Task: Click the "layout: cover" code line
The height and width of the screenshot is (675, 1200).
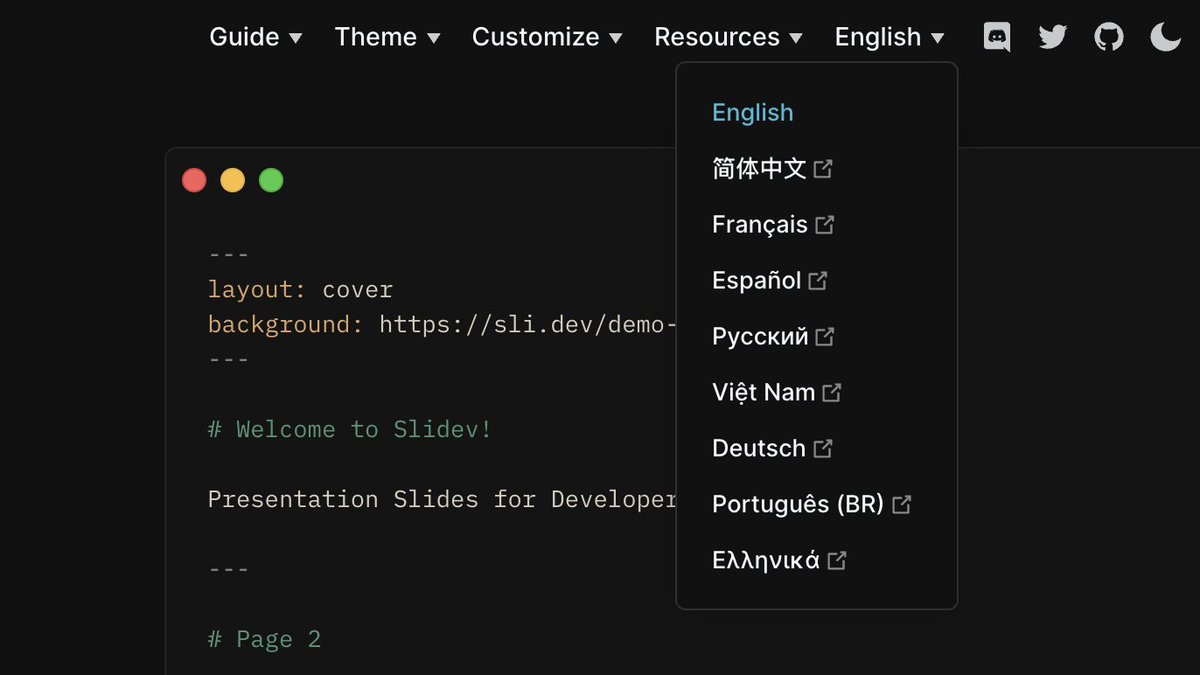Action: pyautogui.click(x=300, y=290)
